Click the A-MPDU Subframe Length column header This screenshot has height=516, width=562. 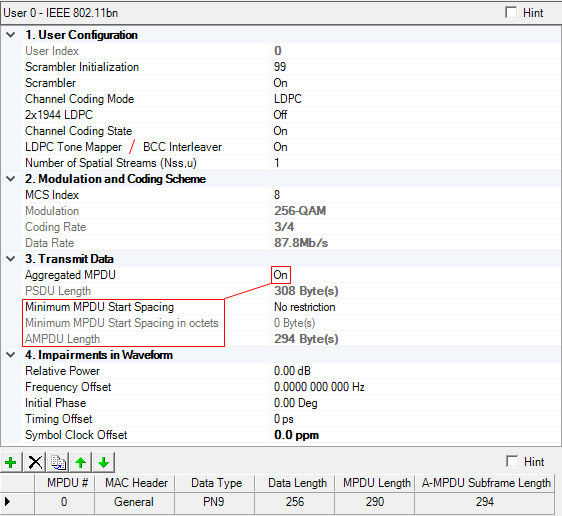[x=485, y=483]
